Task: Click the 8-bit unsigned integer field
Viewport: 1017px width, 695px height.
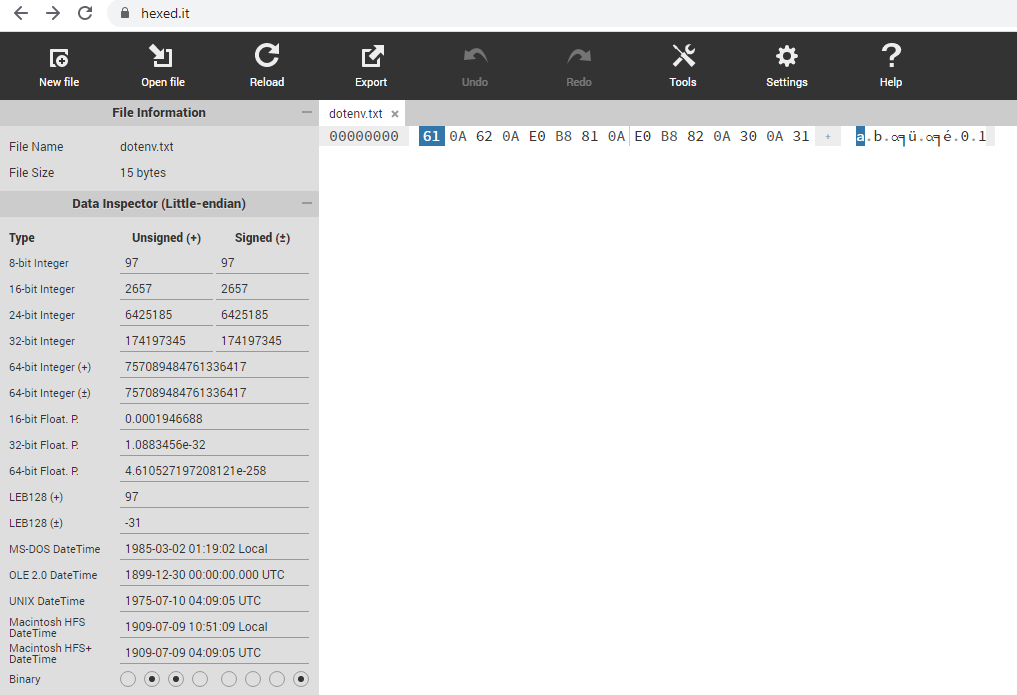Action: click(x=166, y=263)
